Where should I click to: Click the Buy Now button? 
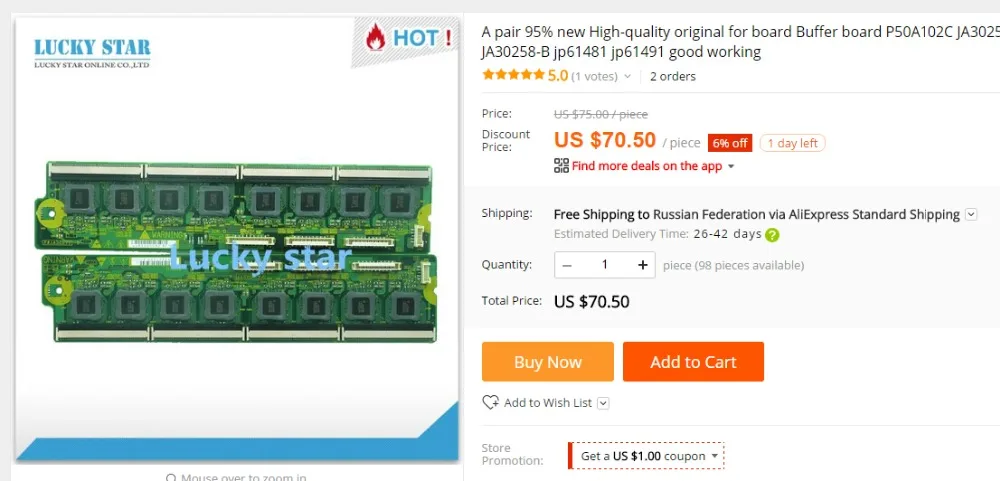[547, 362]
